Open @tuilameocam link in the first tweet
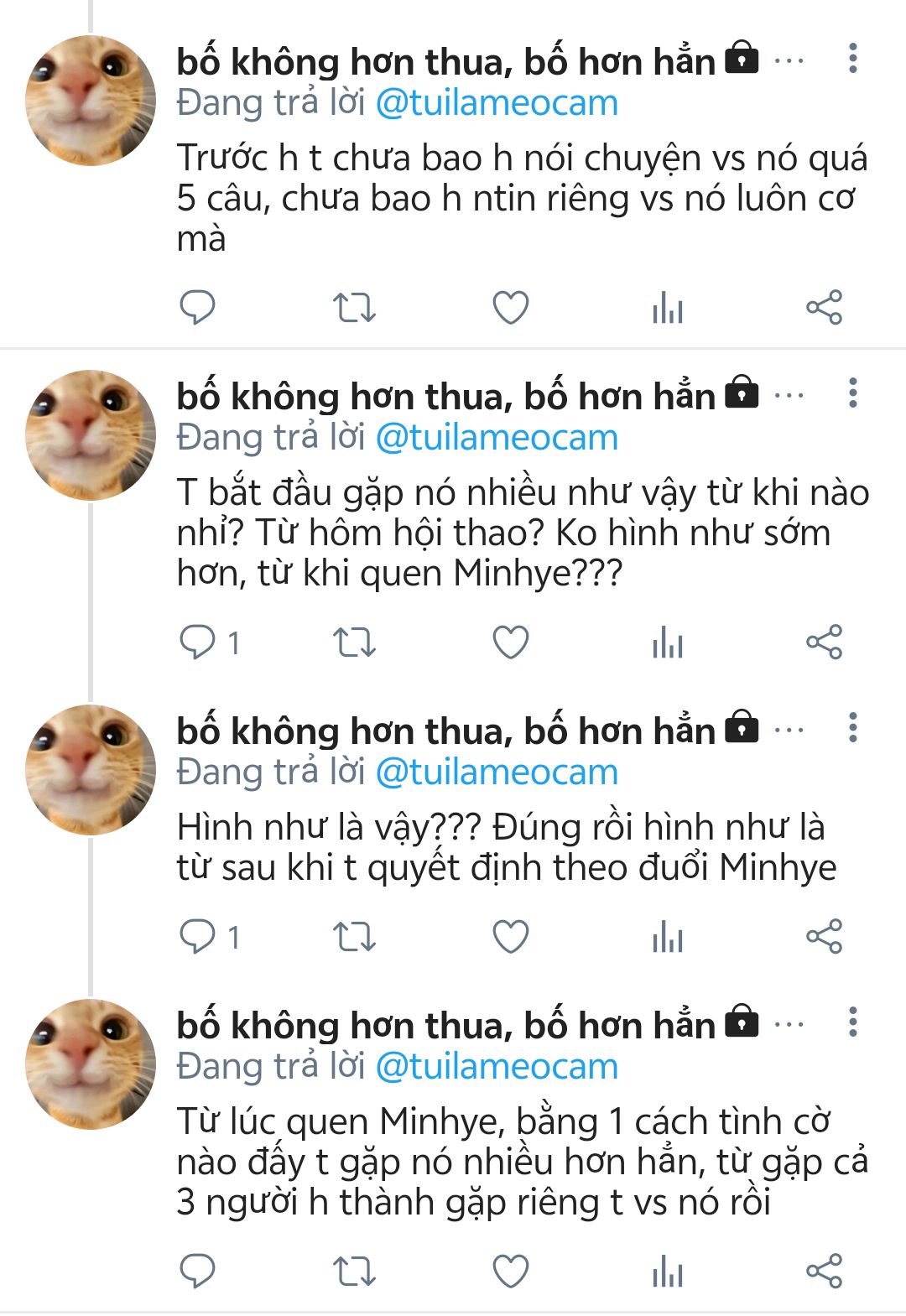906x1316 pixels. [x=497, y=103]
